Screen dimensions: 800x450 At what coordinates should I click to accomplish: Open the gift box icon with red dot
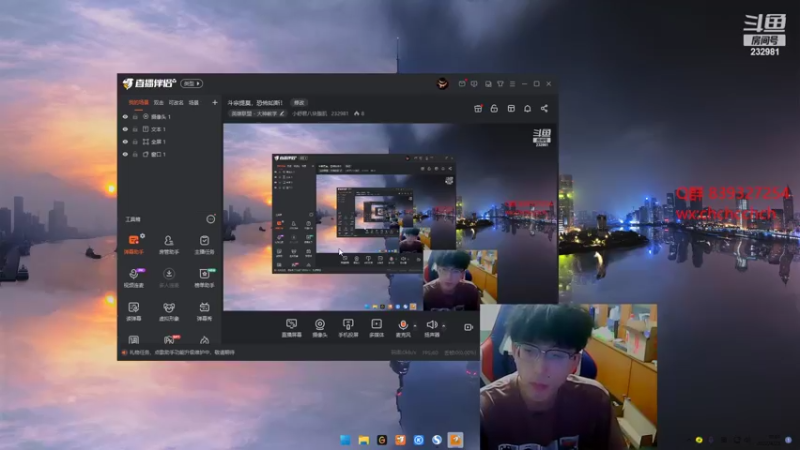point(478,109)
